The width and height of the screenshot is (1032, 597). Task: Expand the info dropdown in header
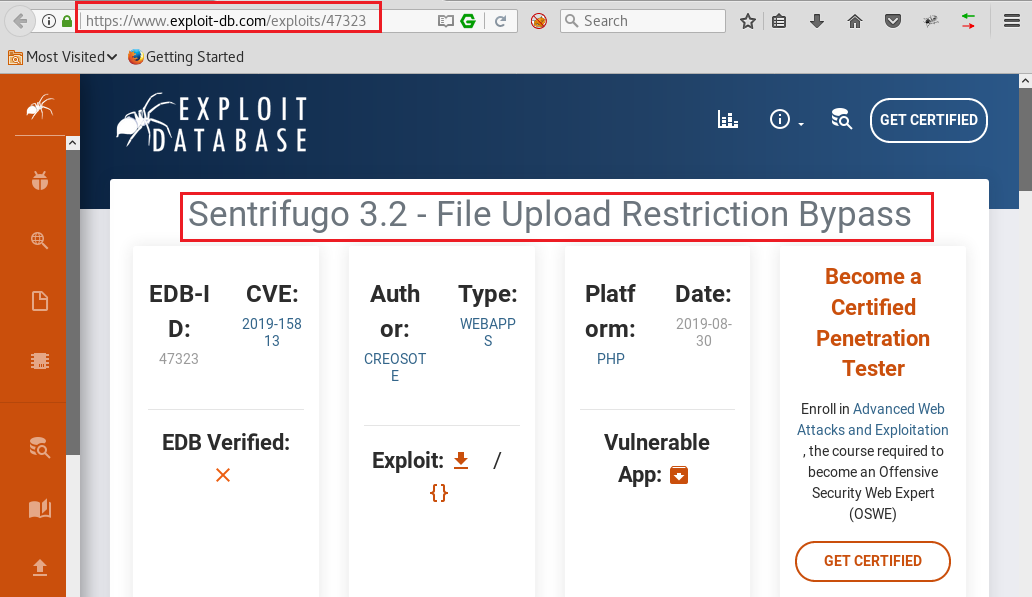tap(787, 120)
